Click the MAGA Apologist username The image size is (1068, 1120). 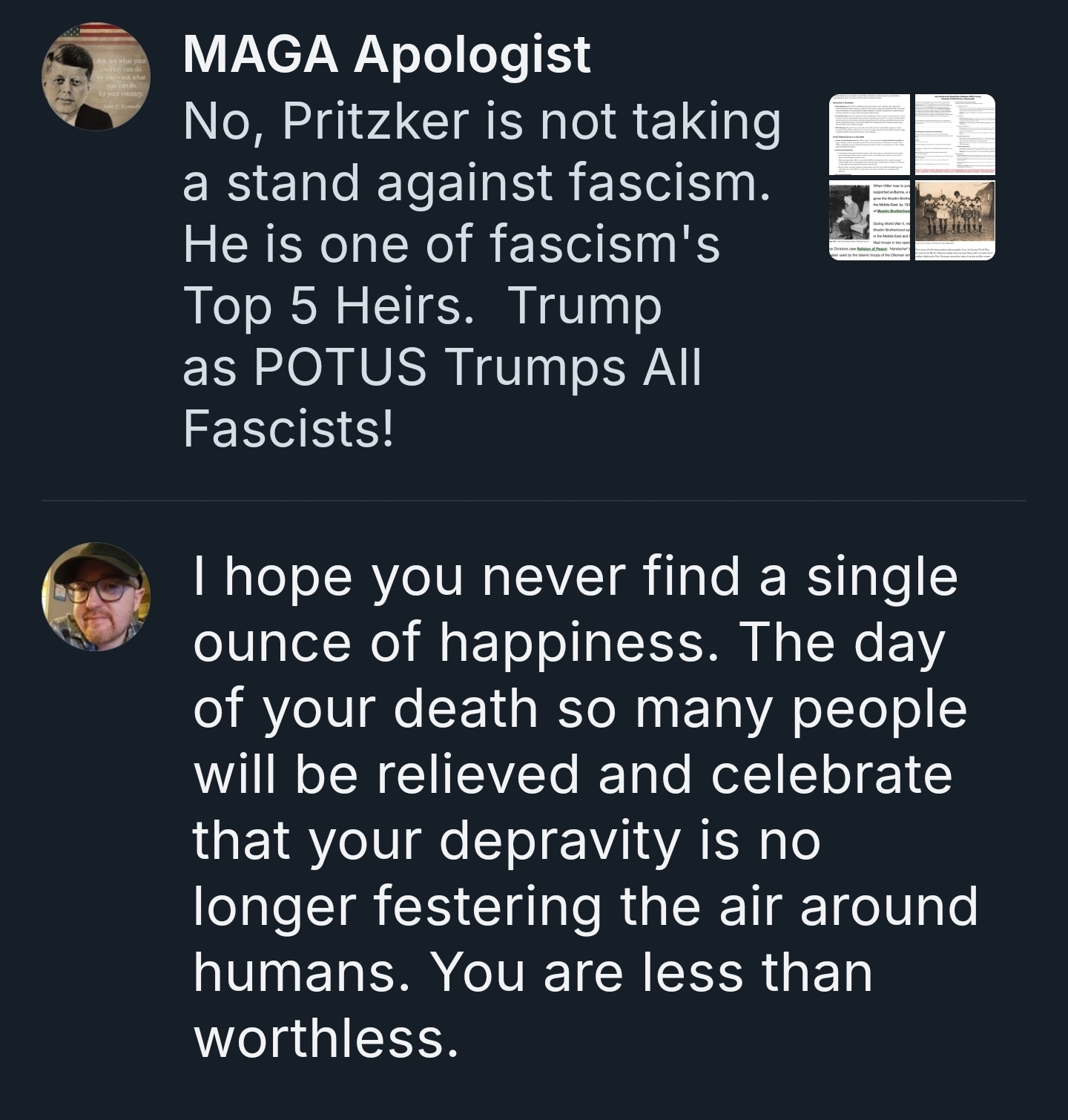[x=386, y=54]
